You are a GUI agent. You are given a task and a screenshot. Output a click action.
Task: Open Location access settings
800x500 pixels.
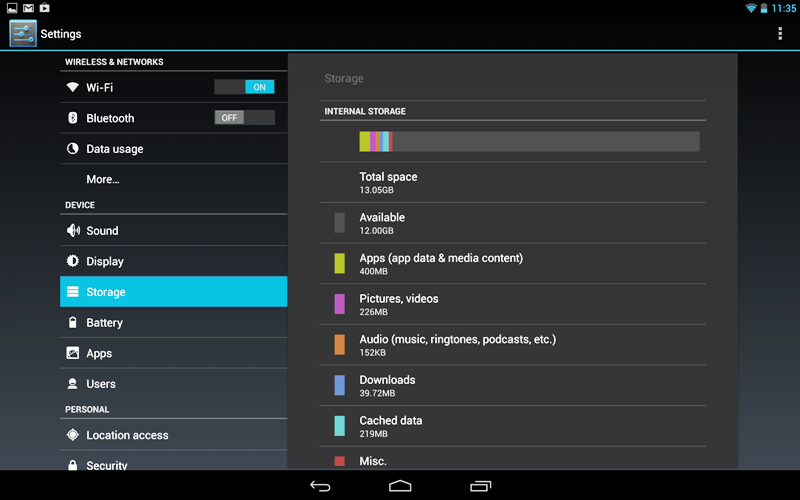click(173, 435)
